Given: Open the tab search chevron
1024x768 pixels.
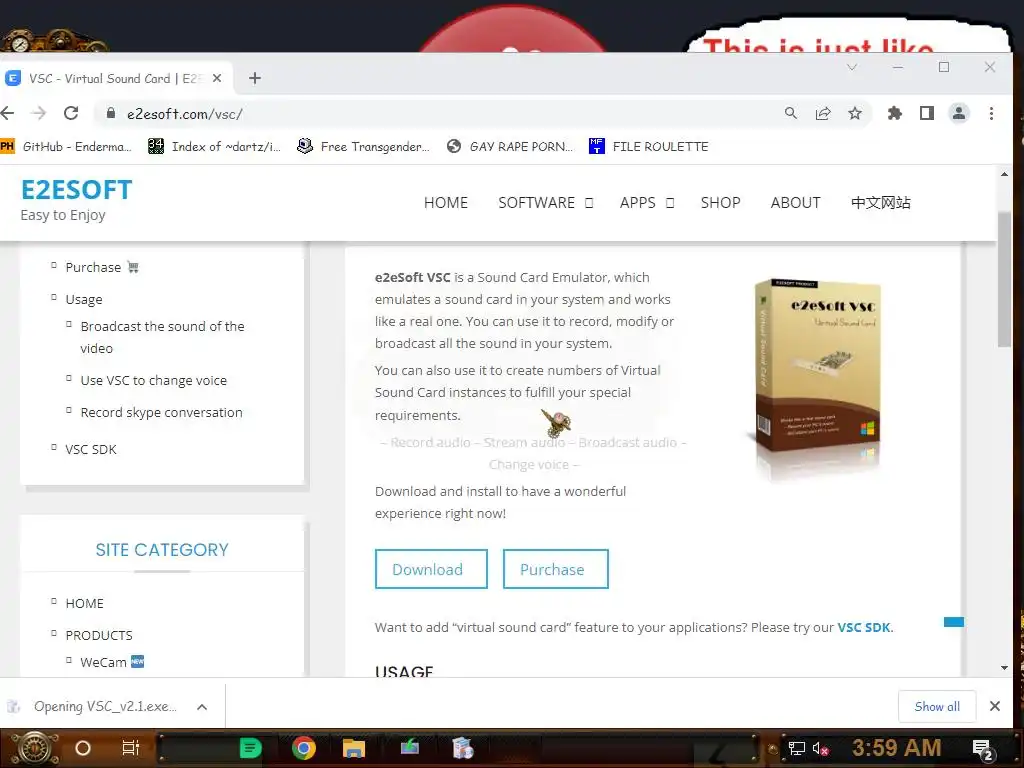Looking at the screenshot, I should [852, 67].
